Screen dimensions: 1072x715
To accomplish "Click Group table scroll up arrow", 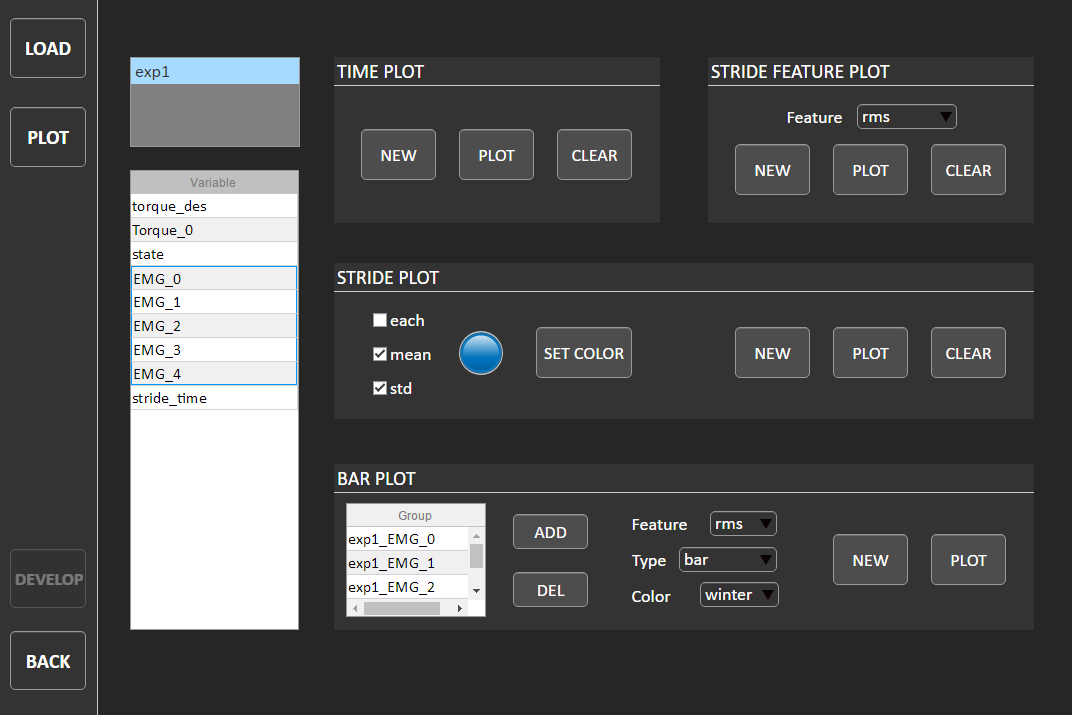I will [477, 535].
